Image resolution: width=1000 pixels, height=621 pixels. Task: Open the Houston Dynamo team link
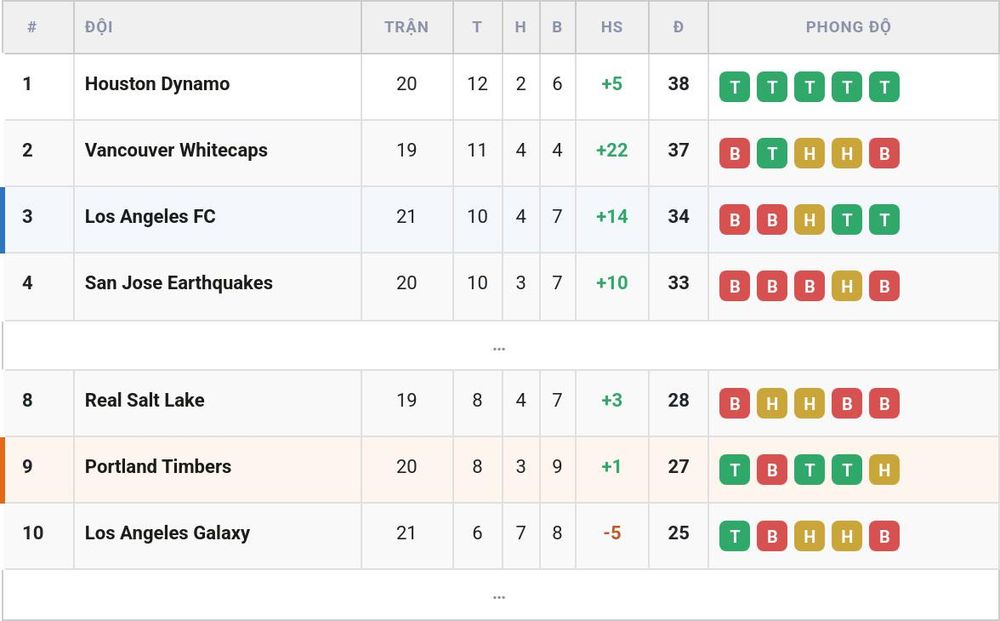(x=157, y=84)
